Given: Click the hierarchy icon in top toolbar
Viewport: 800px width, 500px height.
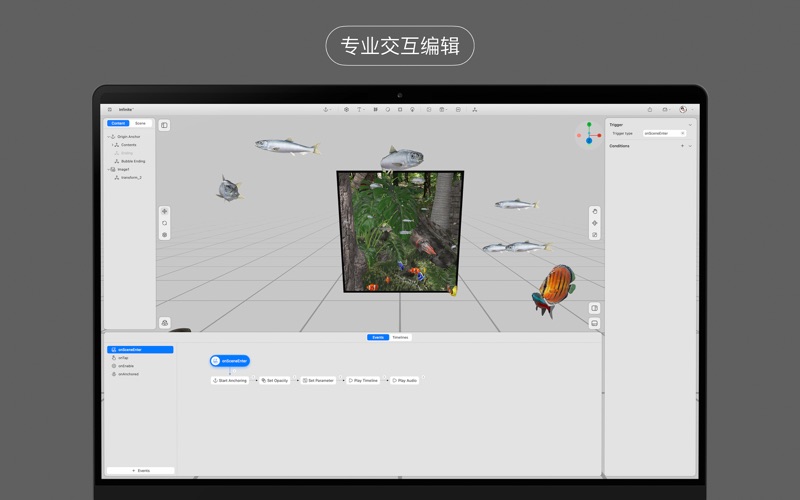Looking at the screenshot, I should 475,110.
